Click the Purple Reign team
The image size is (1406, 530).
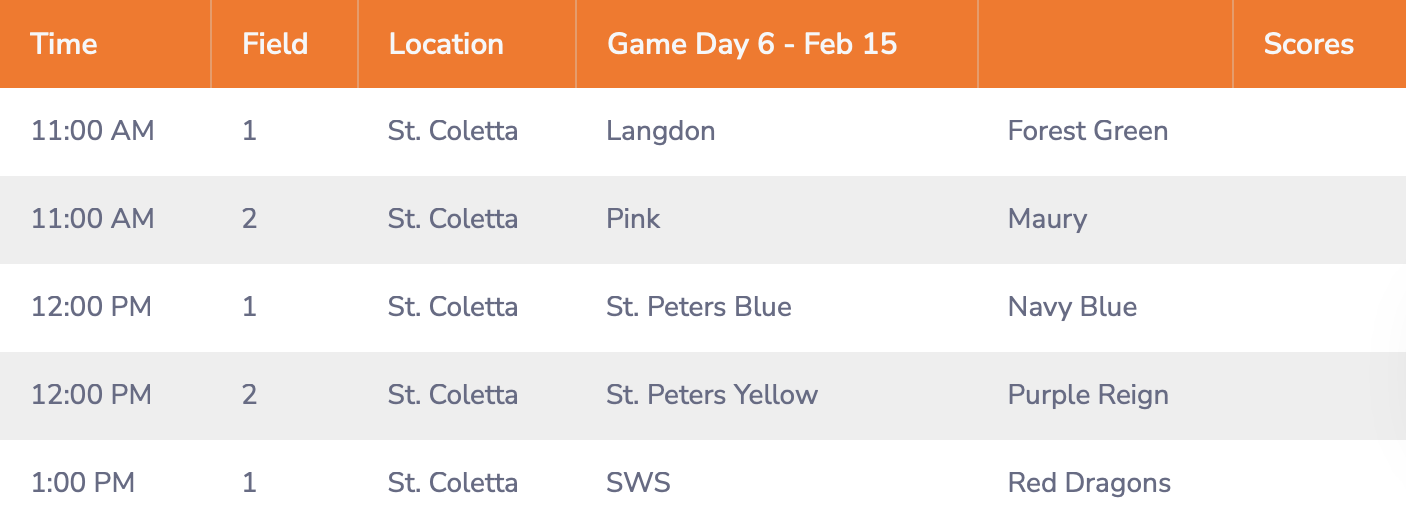tap(1088, 395)
